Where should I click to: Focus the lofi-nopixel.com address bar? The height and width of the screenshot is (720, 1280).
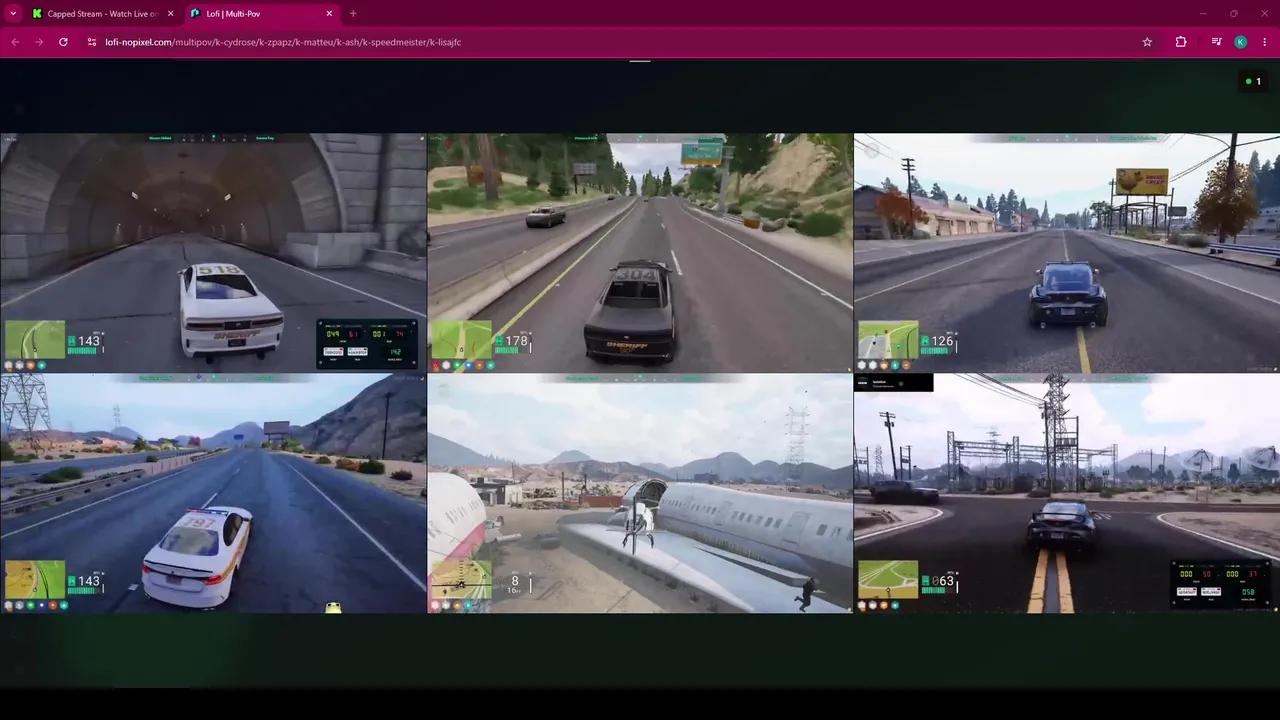point(612,42)
